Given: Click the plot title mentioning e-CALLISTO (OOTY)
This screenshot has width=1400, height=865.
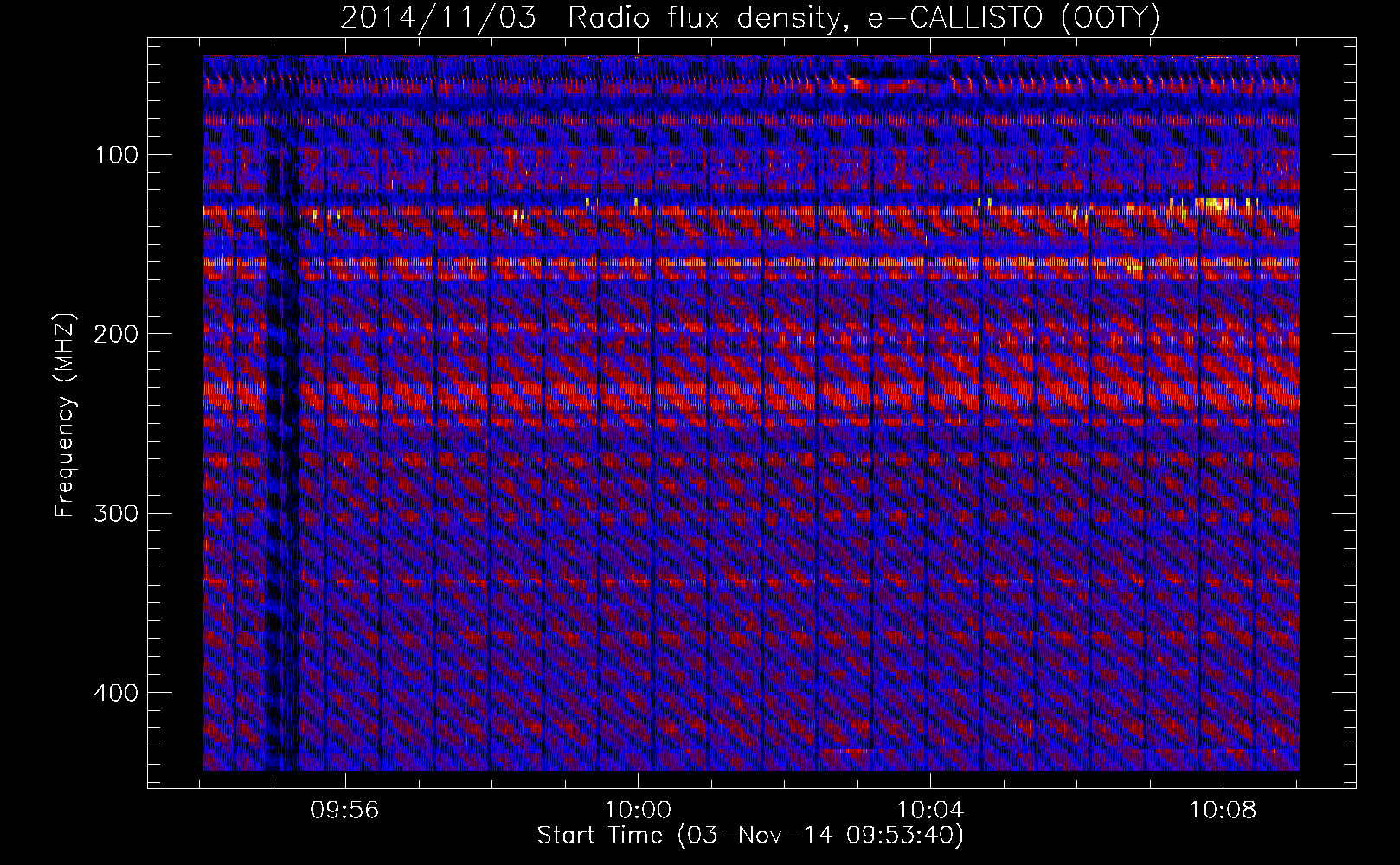Looking at the screenshot, I should pos(750,18).
